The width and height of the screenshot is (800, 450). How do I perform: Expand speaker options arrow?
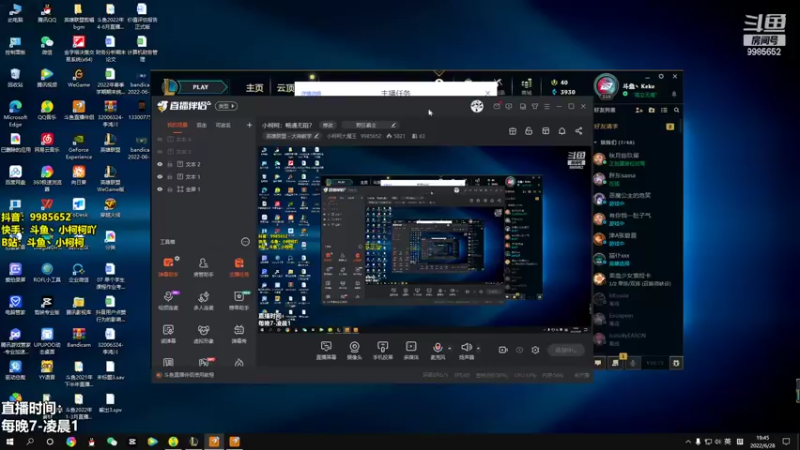coord(478,348)
